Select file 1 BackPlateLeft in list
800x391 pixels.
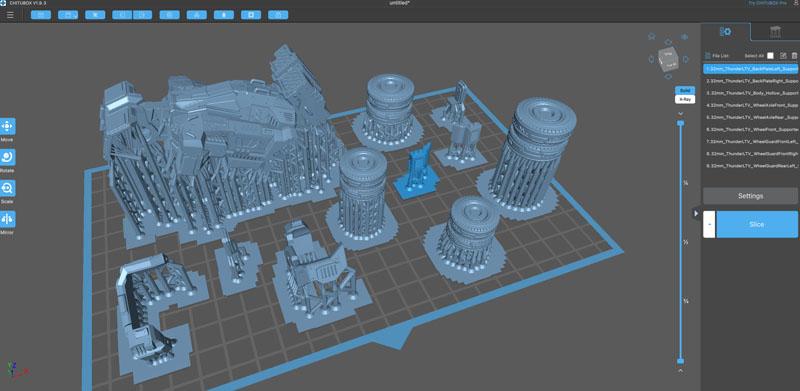tap(750, 68)
